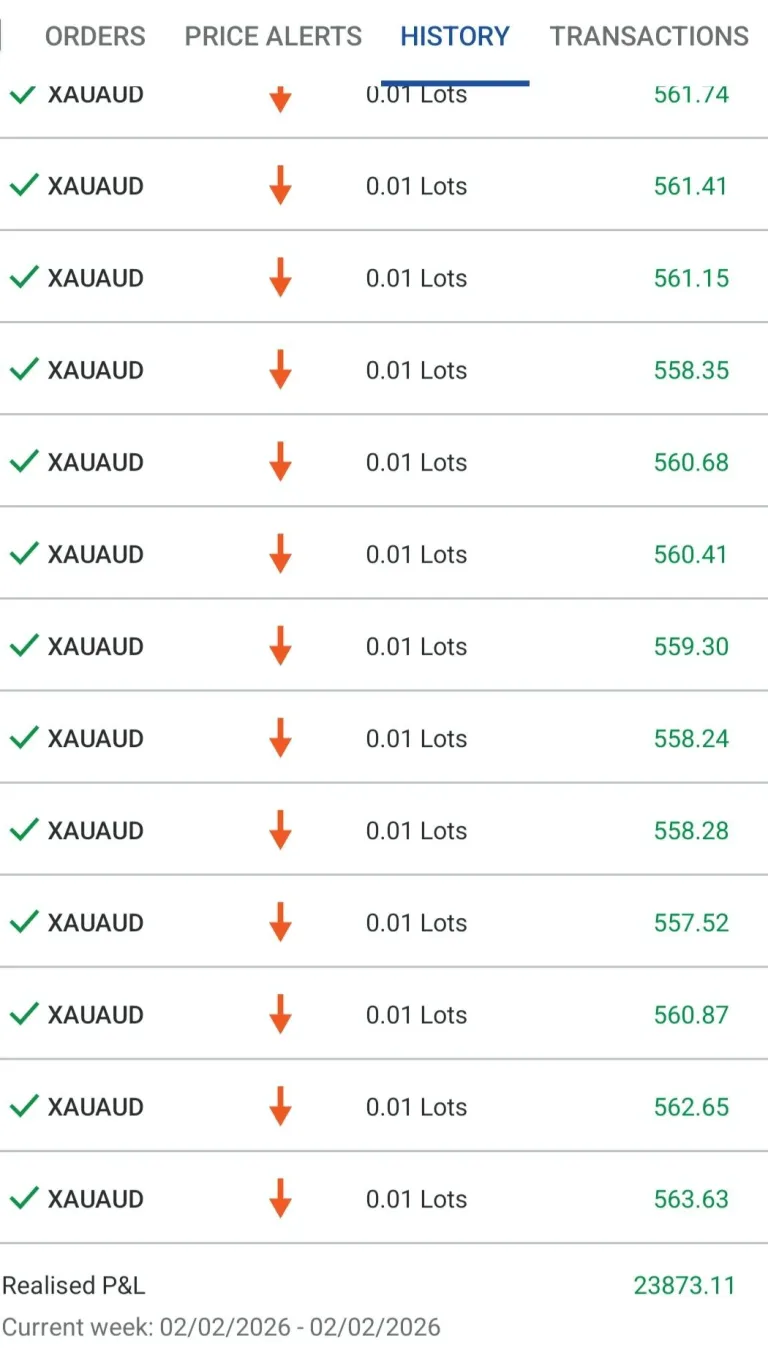The height and width of the screenshot is (1350, 768).
Task: Click the sell arrow on 558.28 trade
Action: click(x=280, y=830)
